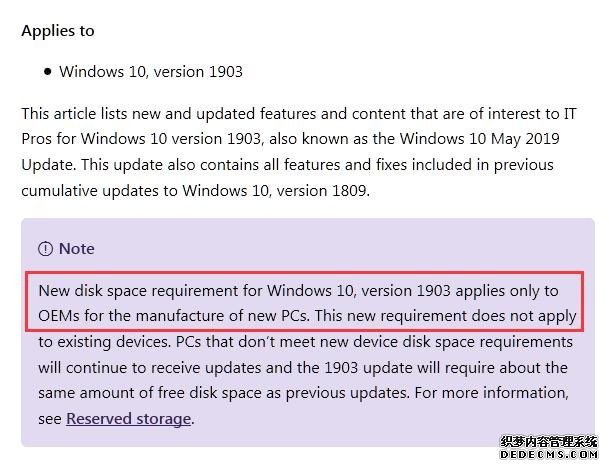
Task: Click the line starting to existing devices
Action: pos(305,342)
